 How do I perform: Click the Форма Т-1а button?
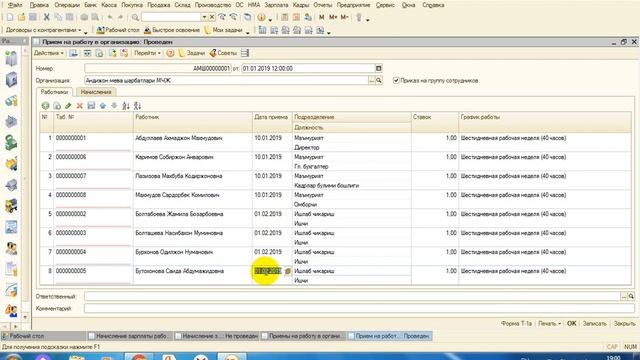click(516, 323)
